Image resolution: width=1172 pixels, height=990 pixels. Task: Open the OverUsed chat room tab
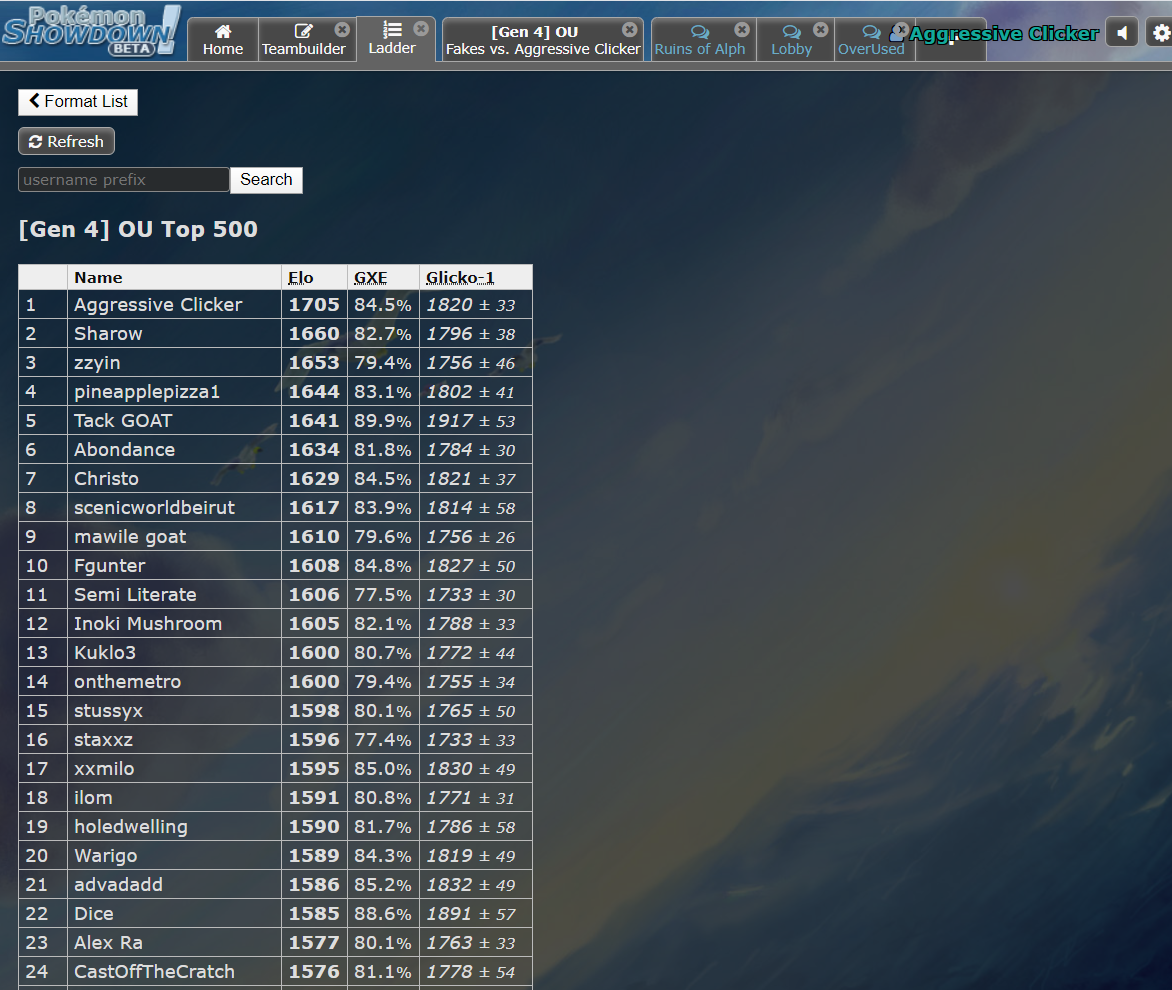[x=868, y=40]
